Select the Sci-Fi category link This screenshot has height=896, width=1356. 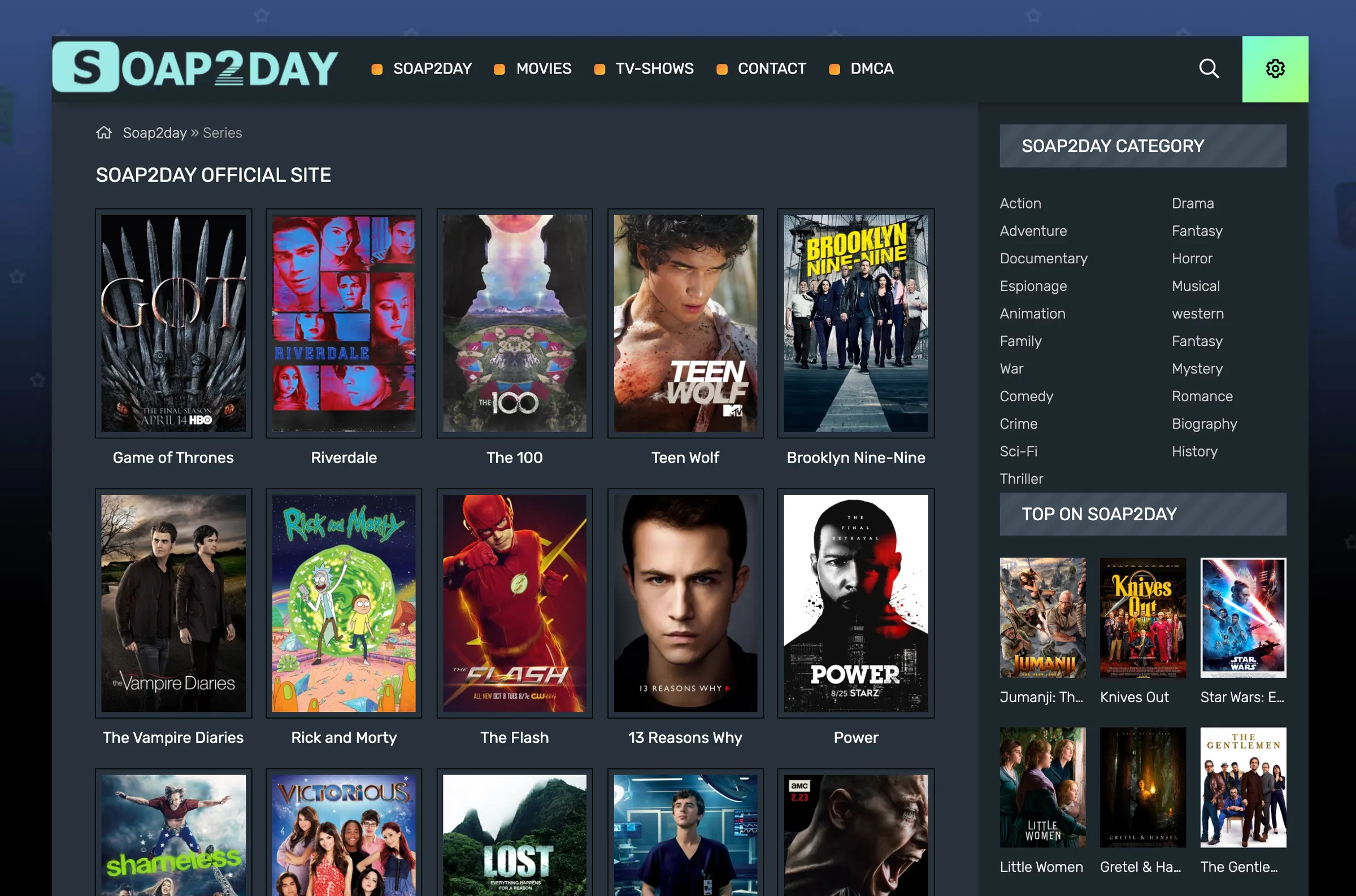coord(1018,451)
